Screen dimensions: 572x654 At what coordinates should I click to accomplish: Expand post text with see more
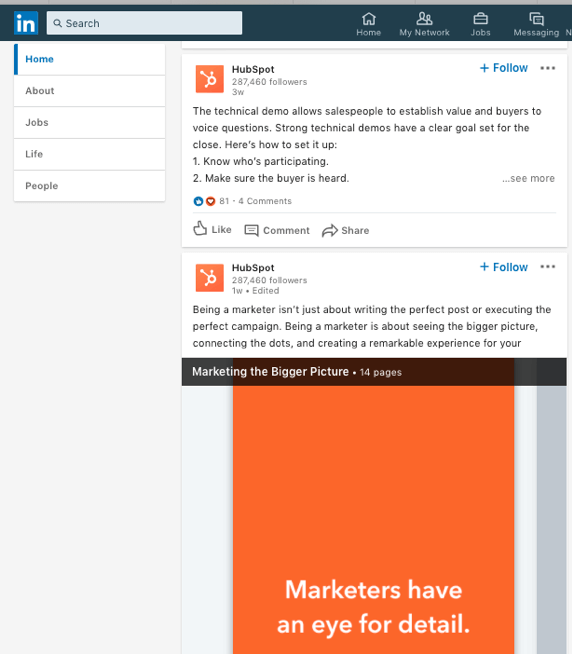click(x=528, y=179)
